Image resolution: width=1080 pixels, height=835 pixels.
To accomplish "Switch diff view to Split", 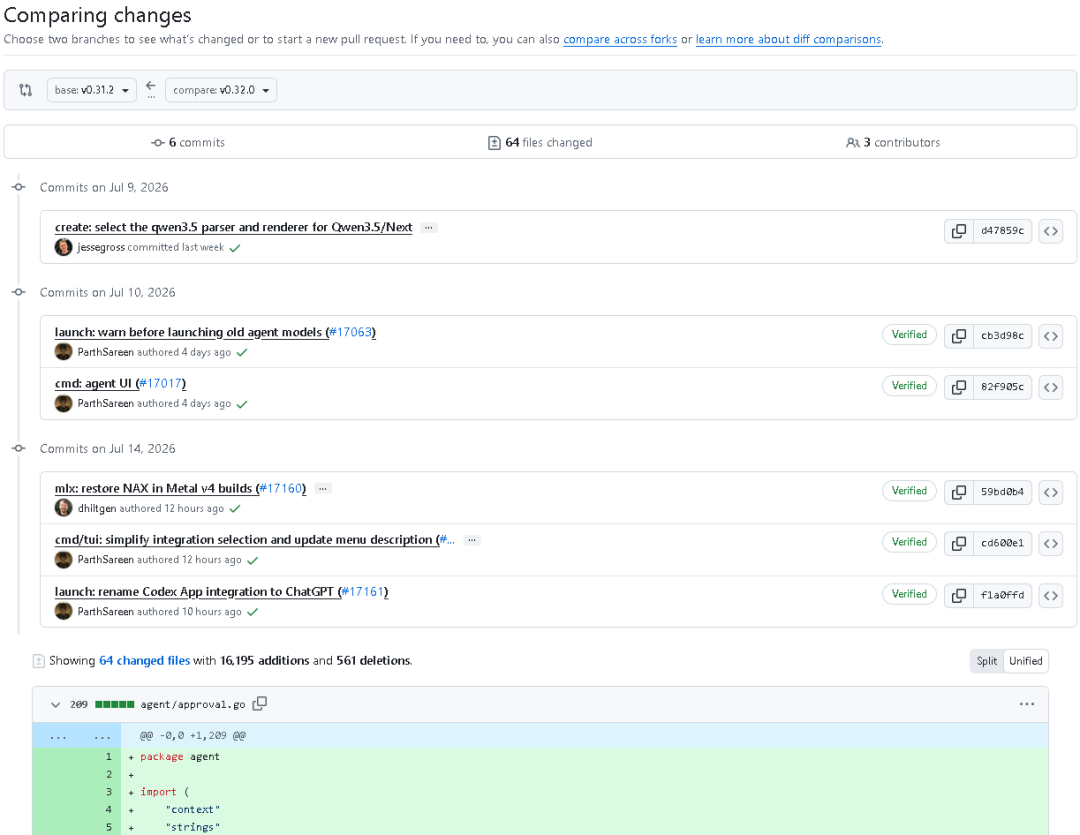I will point(986,661).
